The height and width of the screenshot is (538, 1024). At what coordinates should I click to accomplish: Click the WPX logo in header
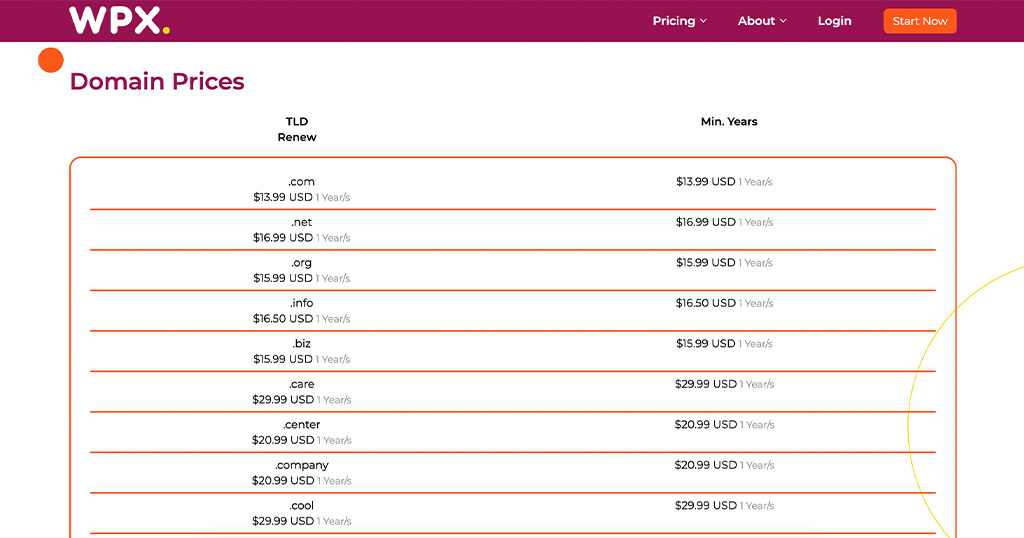tap(119, 21)
